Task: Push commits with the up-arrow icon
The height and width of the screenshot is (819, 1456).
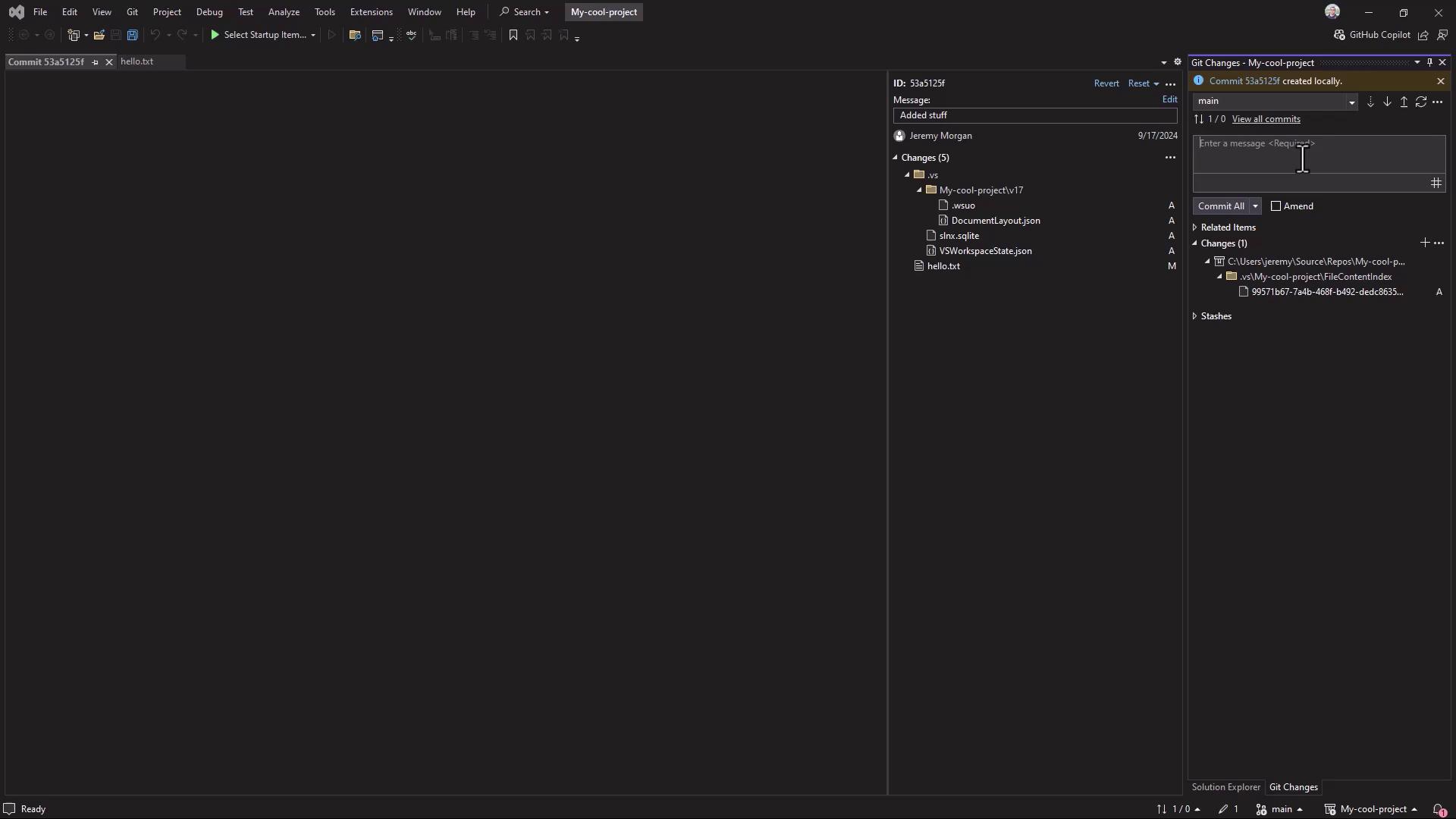Action: 1404,102
